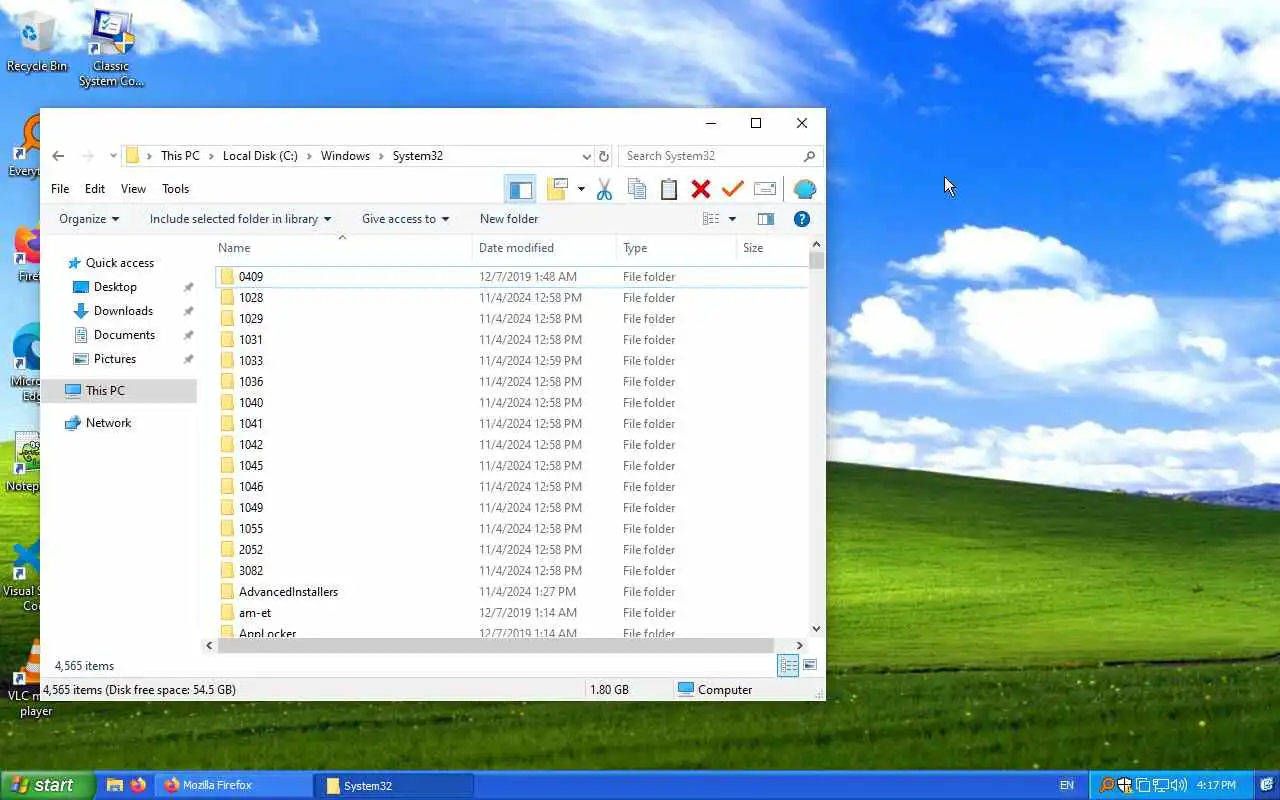Viewport: 1280px width, 800px height.
Task: Sort by the Size column header
Action: point(772,248)
